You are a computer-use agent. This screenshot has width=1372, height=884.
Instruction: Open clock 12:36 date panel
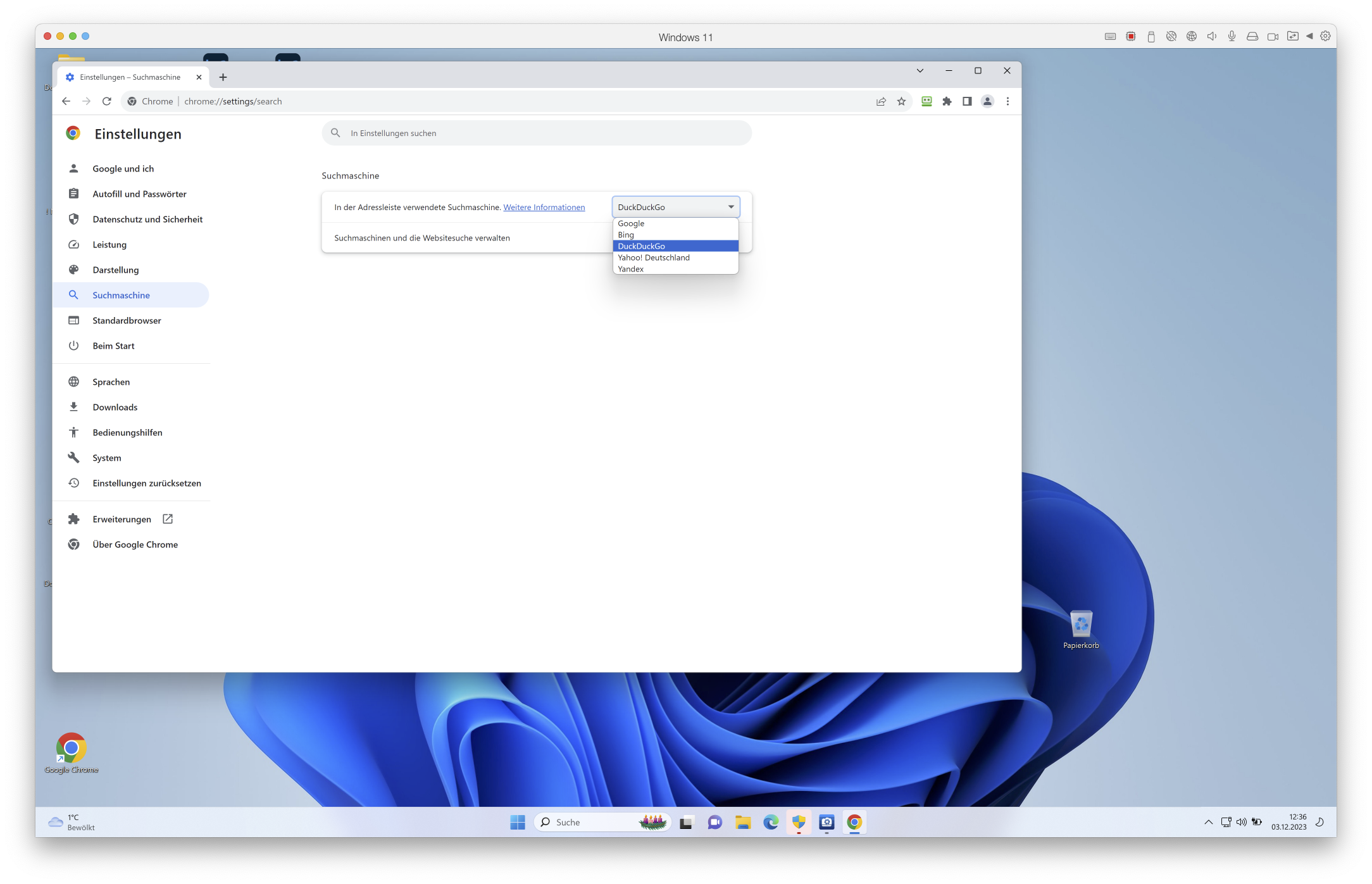[x=1288, y=822]
